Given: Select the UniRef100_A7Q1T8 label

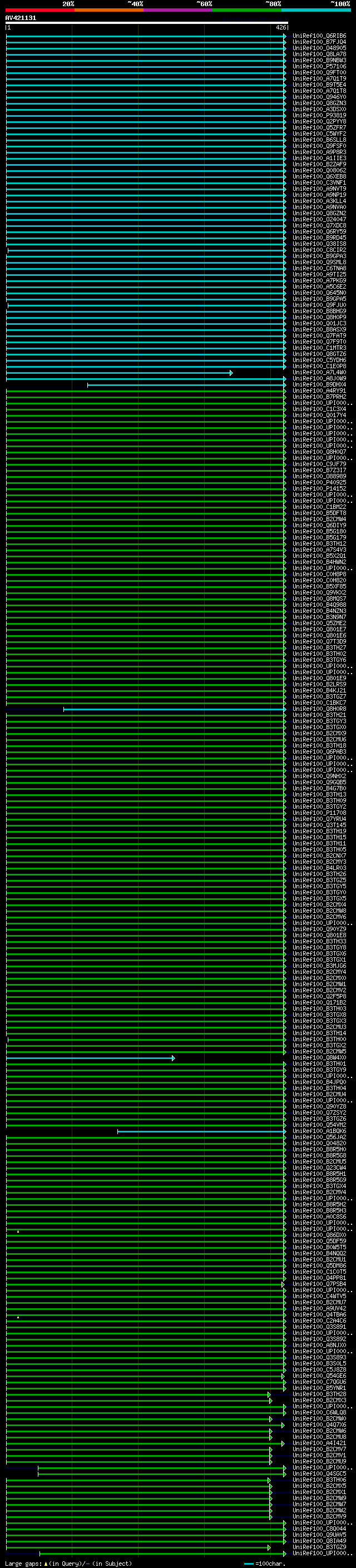Looking at the screenshot, I should click(319, 91).
